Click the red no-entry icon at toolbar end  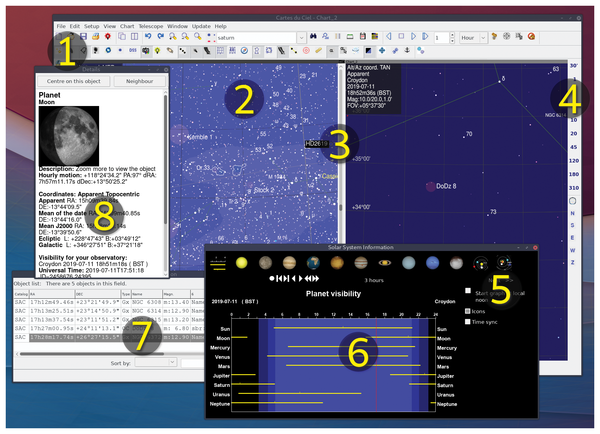coord(531,36)
